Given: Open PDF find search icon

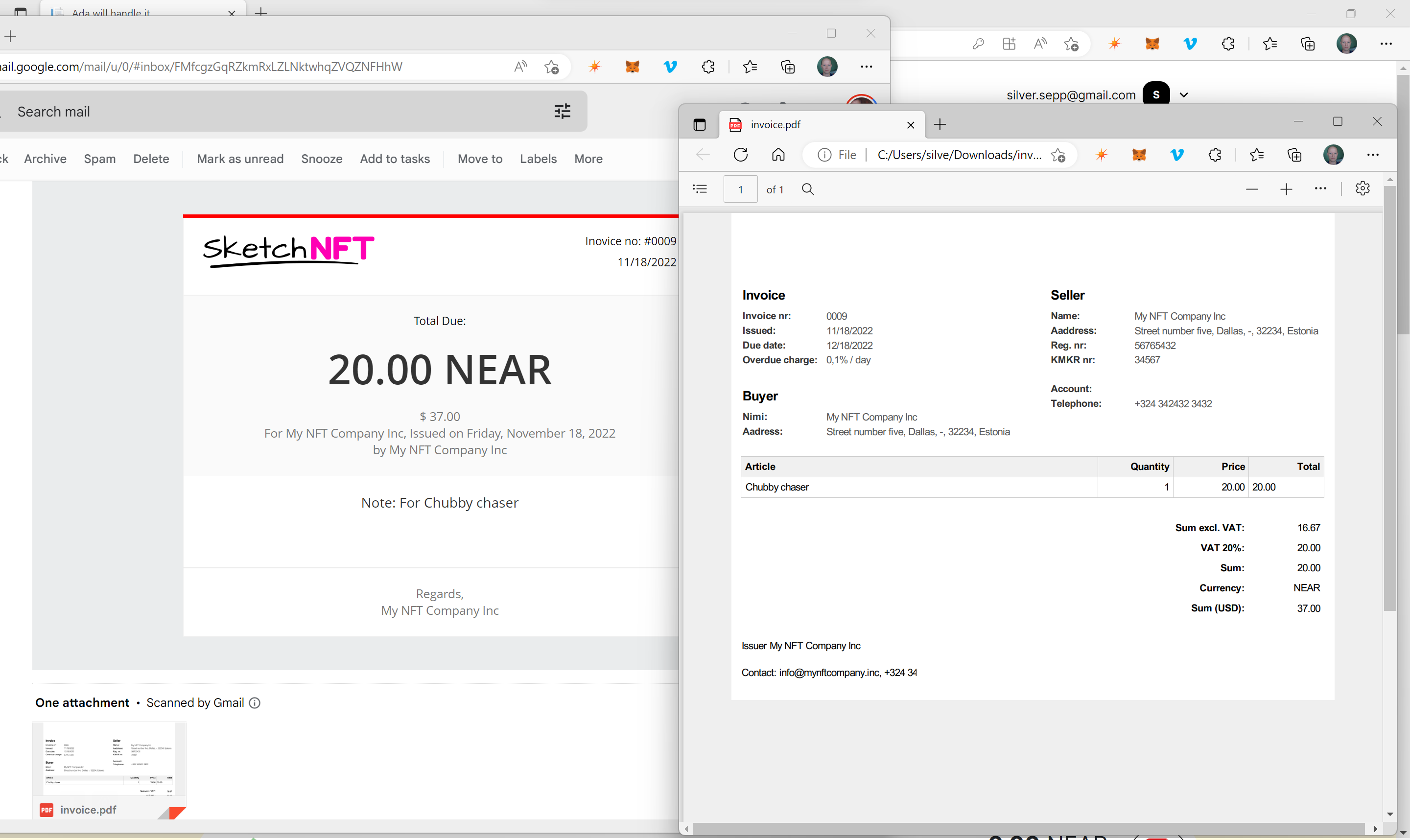Looking at the screenshot, I should click(x=808, y=189).
